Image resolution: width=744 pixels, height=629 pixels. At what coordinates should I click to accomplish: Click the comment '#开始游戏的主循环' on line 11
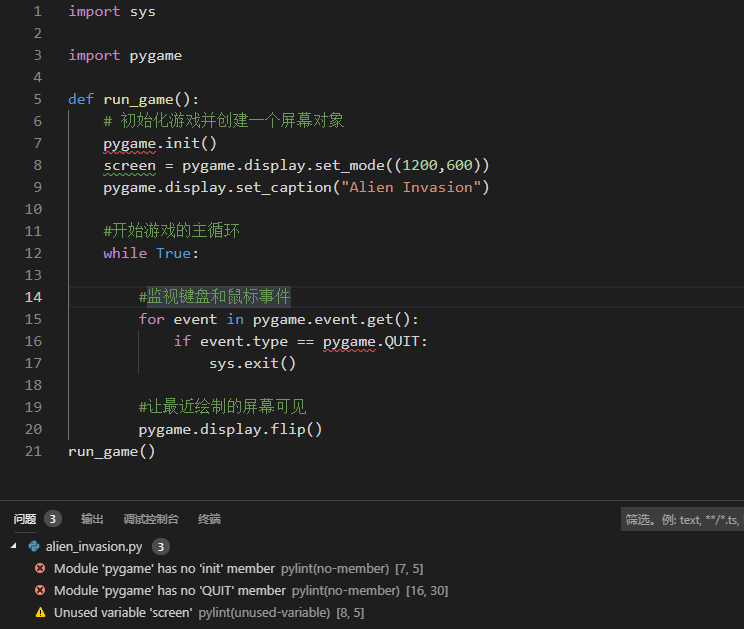pos(171,231)
